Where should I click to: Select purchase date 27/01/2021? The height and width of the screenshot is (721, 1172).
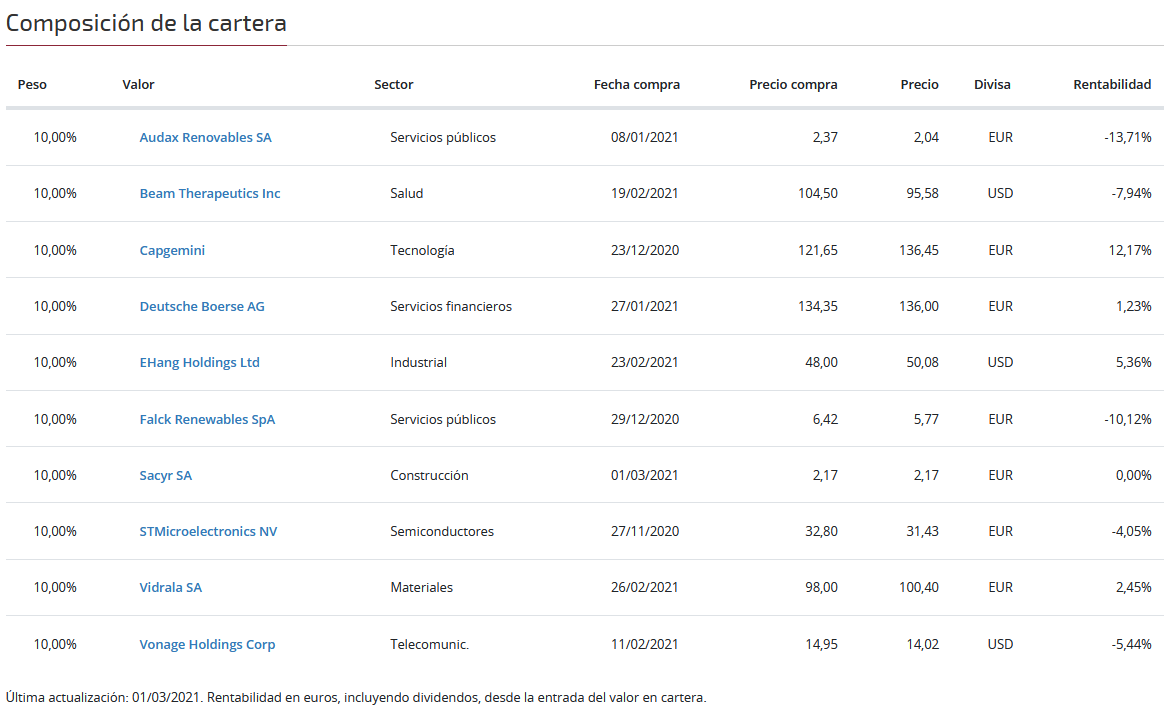644,306
